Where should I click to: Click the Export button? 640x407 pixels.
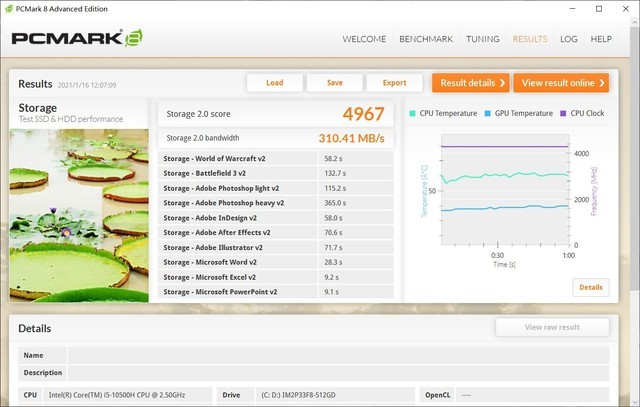click(x=394, y=83)
